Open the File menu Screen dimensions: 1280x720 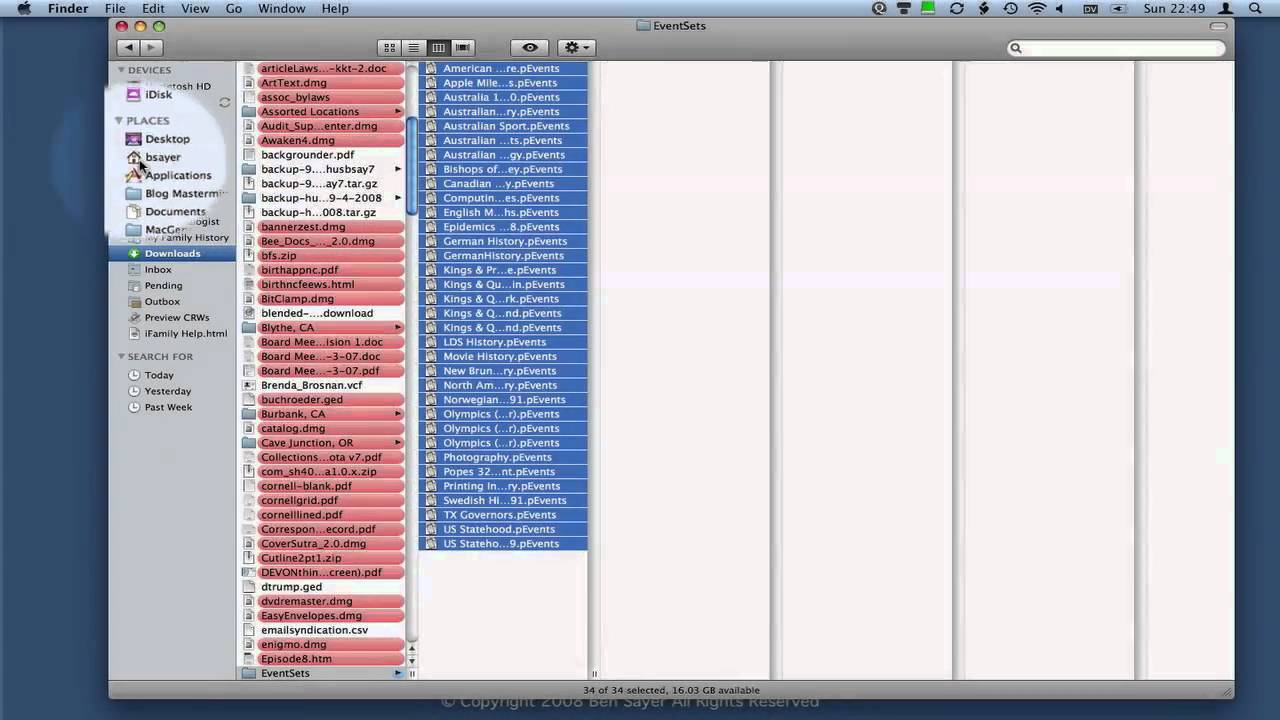(x=115, y=8)
